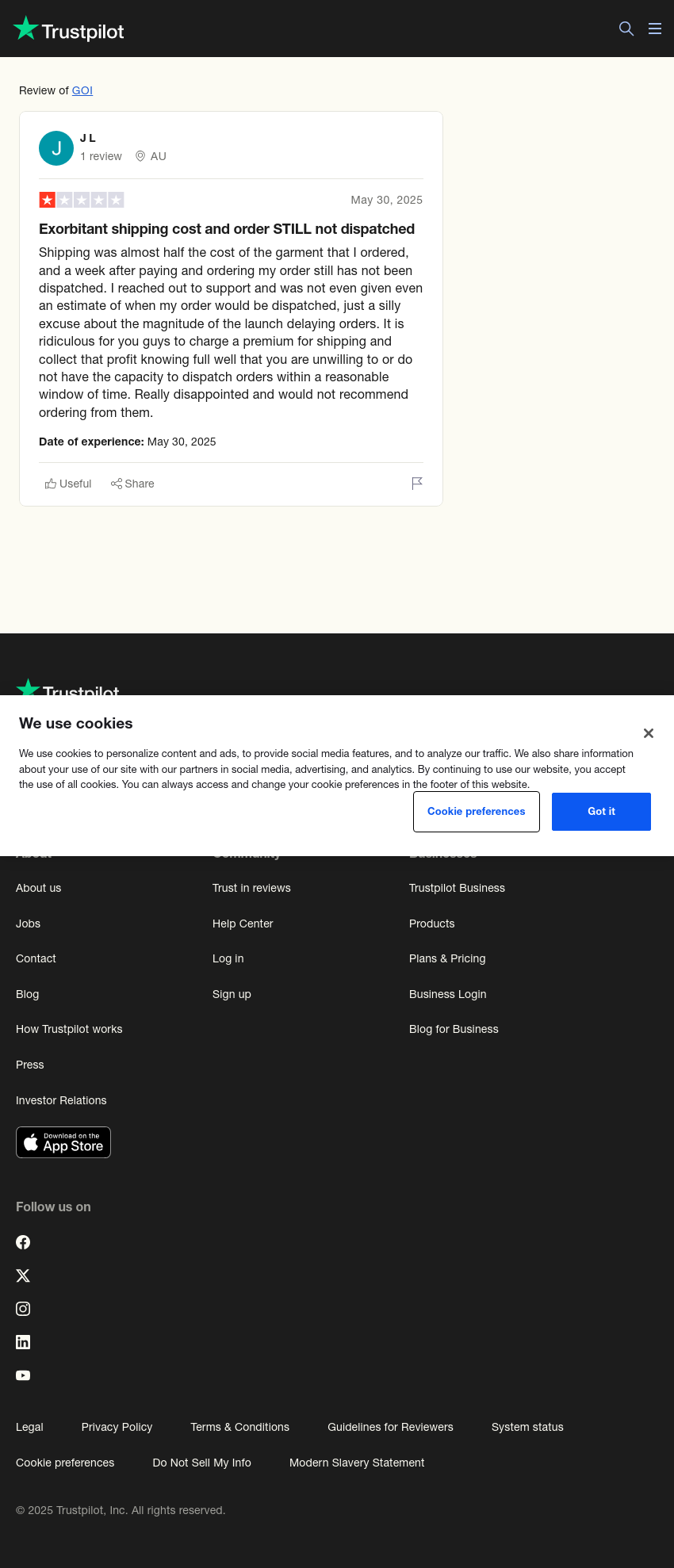Open the GOI company link
The image size is (674, 1568).
[x=82, y=90]
